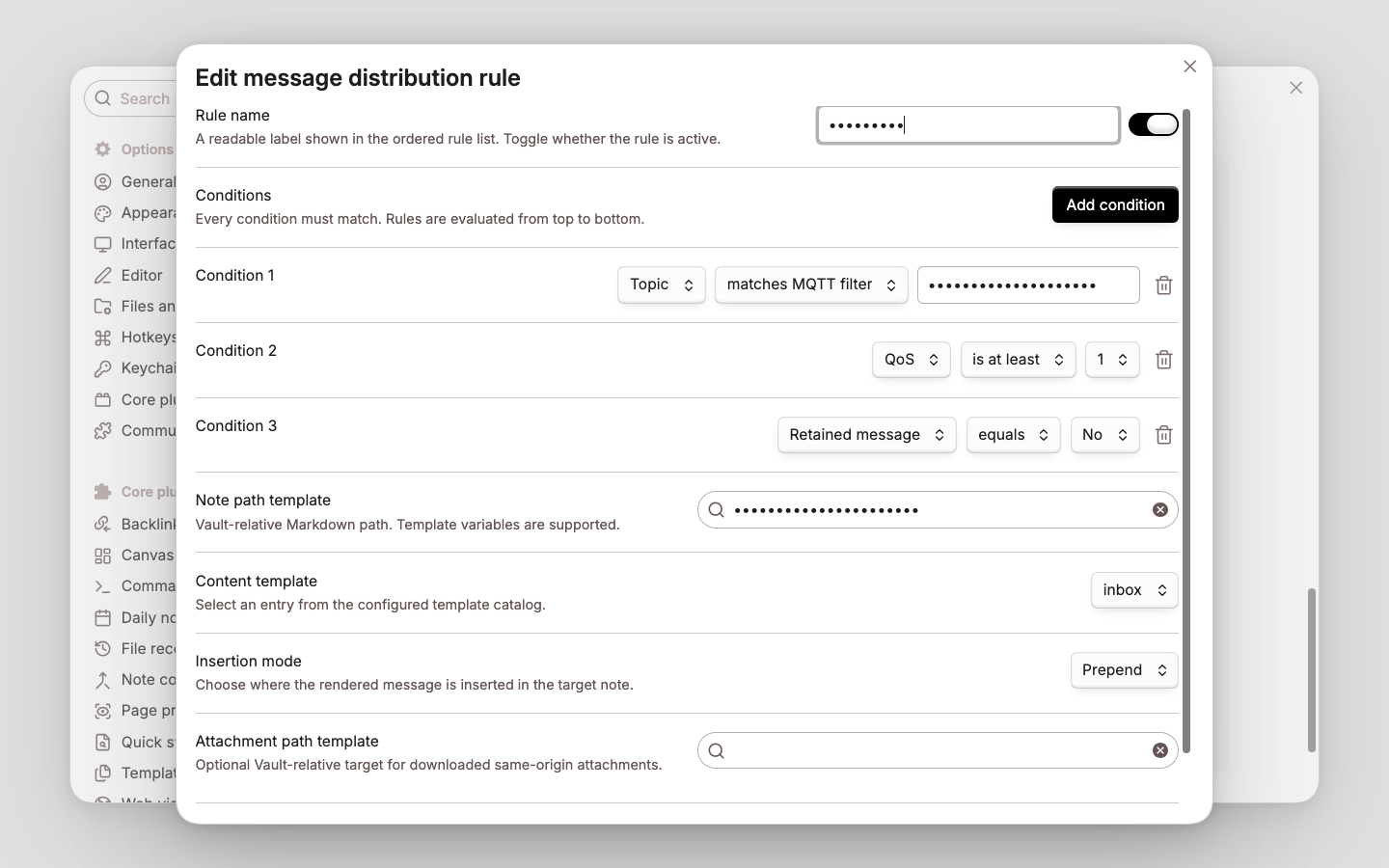Open Interface settings in the sidebar
This screenshot has height=868, width=1389.
(135, 244)
